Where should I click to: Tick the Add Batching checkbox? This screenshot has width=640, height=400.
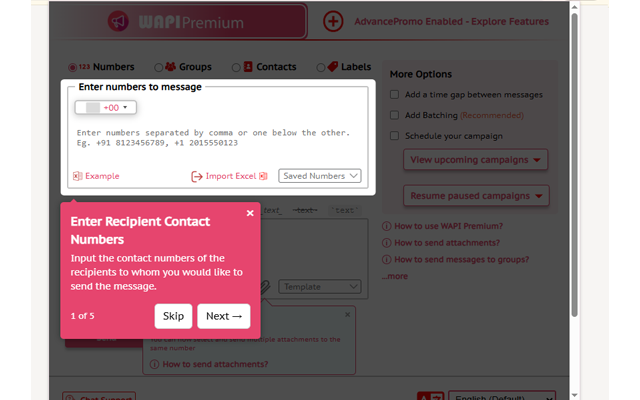point(394,115)
